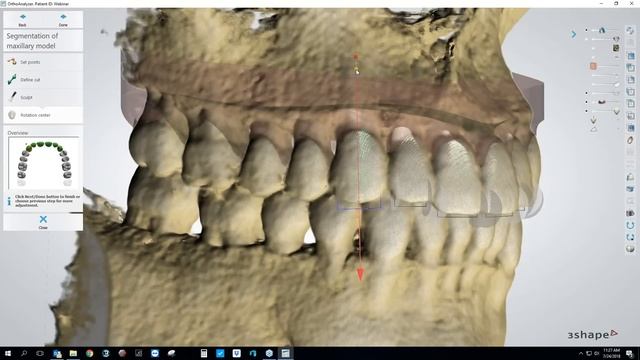Click the sphere icon at bottom of right toolbar

point(630,249)
